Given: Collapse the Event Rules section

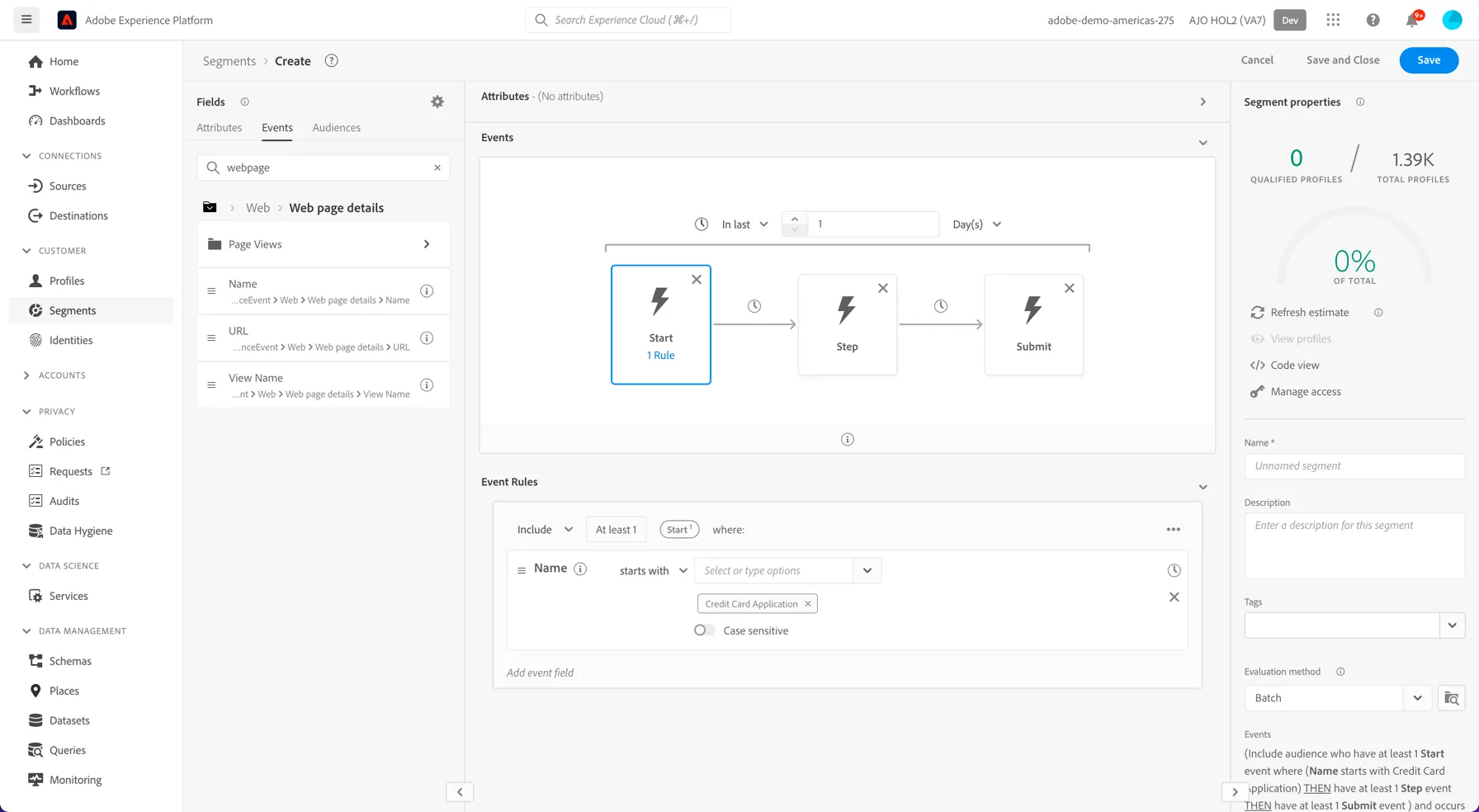Looking at the screenshot, I should tap(1203, 487).
